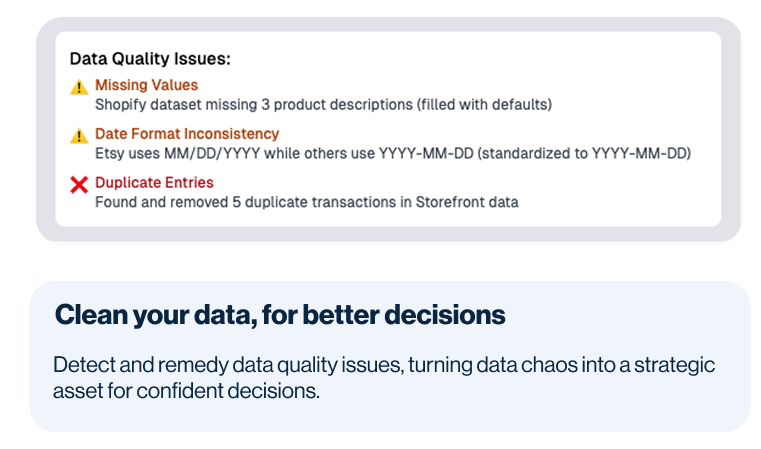
Task: Click the duplicate transactions Storefront description
Action: pyautogui.click(x=307, y=202)
